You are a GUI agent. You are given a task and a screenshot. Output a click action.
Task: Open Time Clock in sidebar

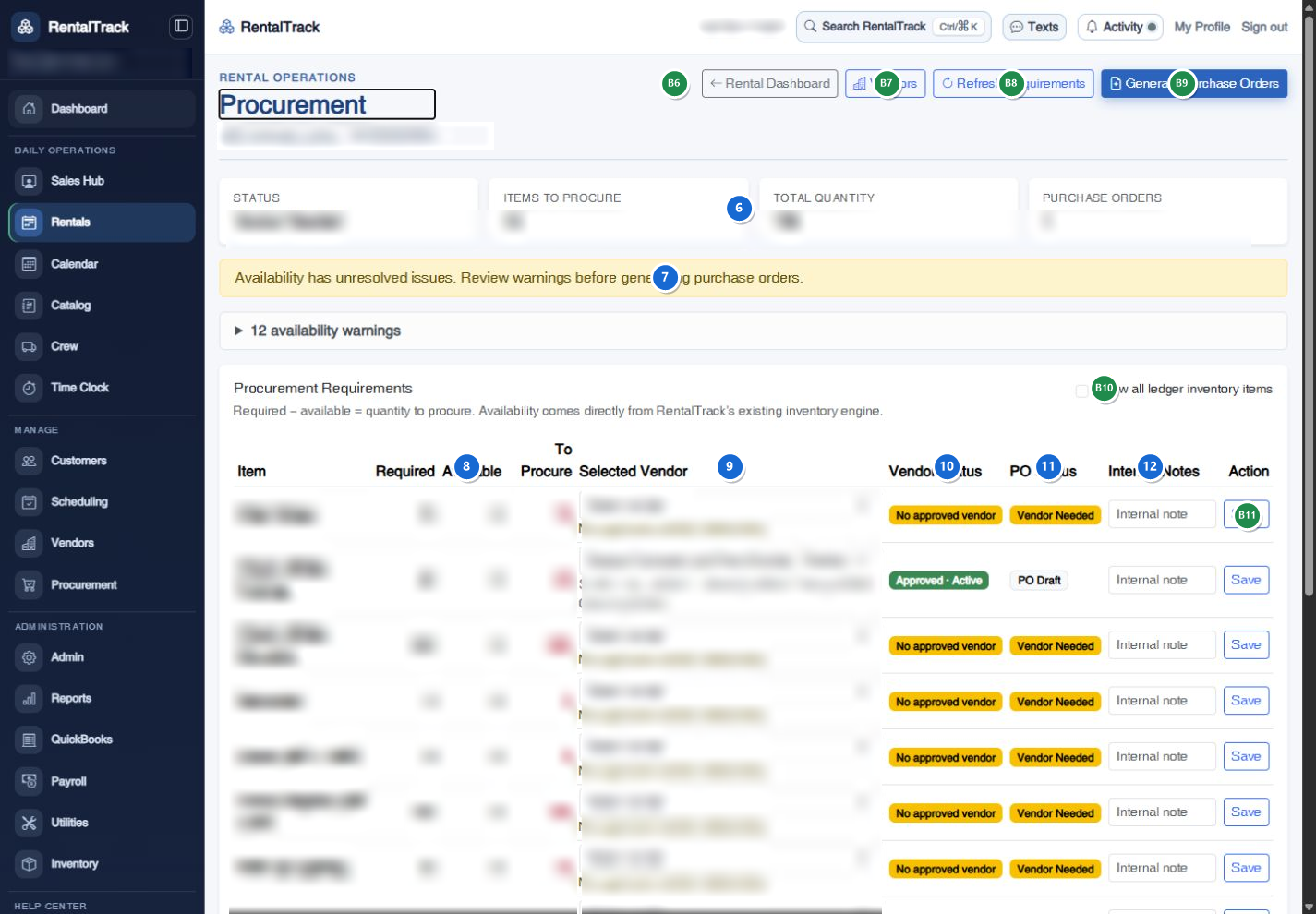[x=102, y=388]
